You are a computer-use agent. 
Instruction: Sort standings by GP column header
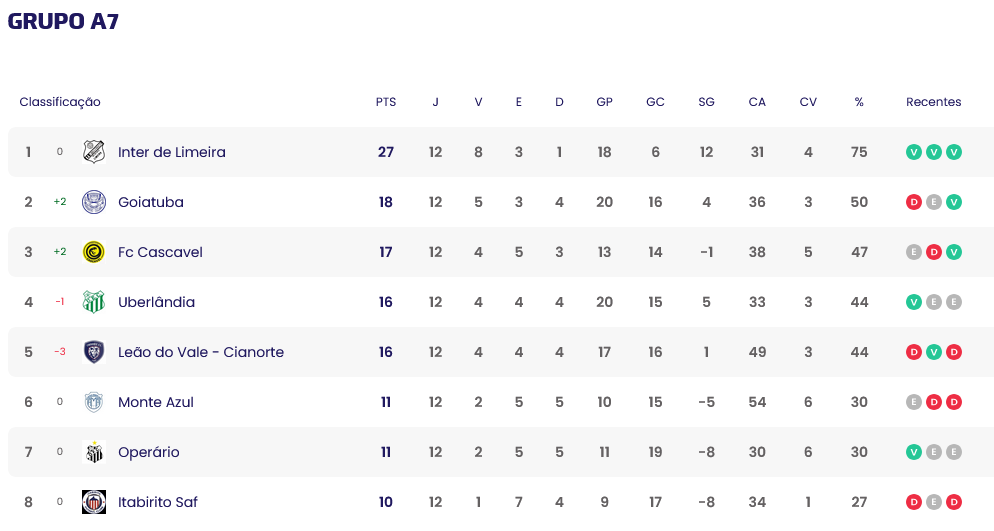coord(605,102)
